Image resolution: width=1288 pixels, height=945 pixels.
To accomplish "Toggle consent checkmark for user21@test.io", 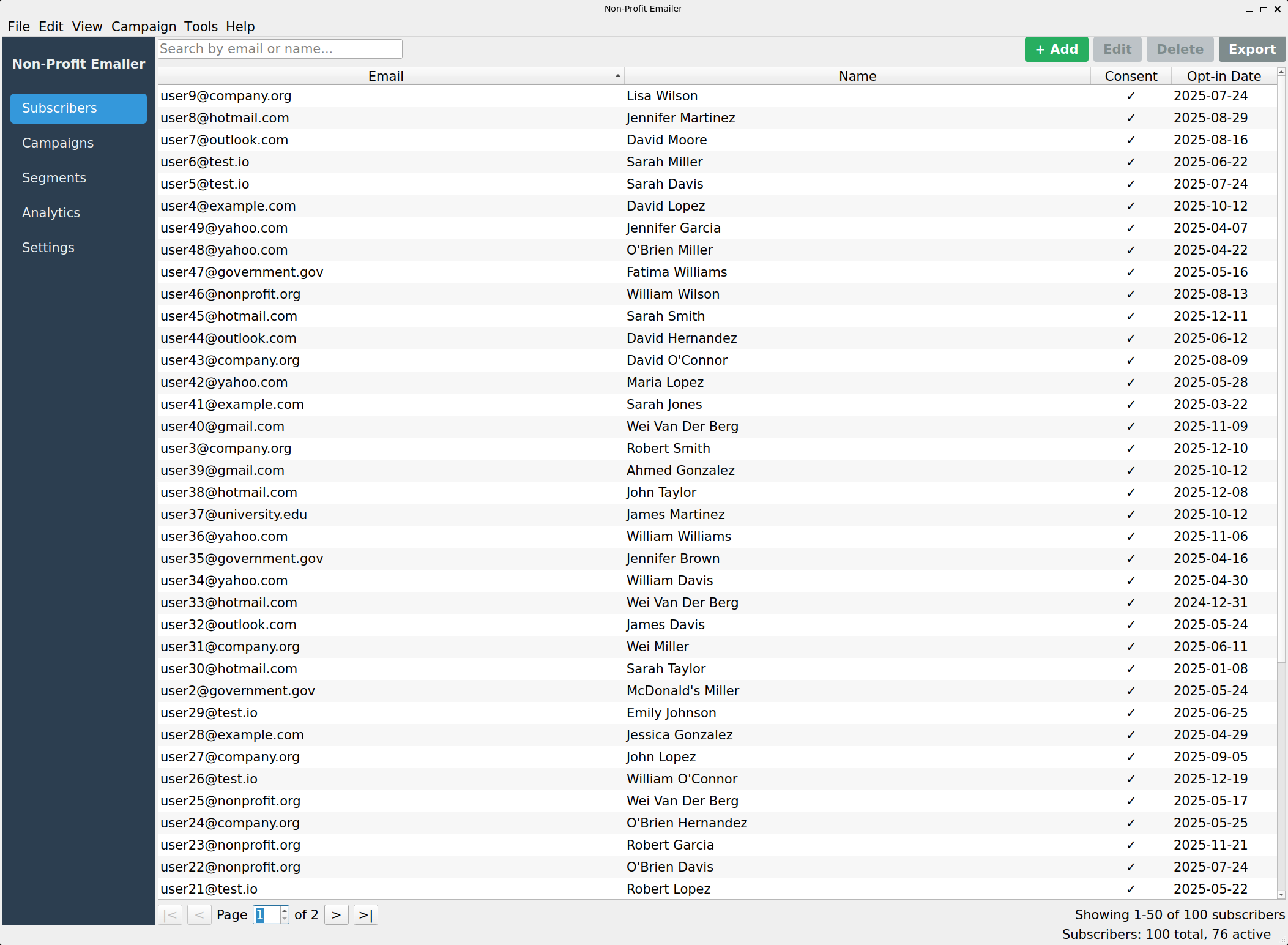I will (x=1130, y=889).
